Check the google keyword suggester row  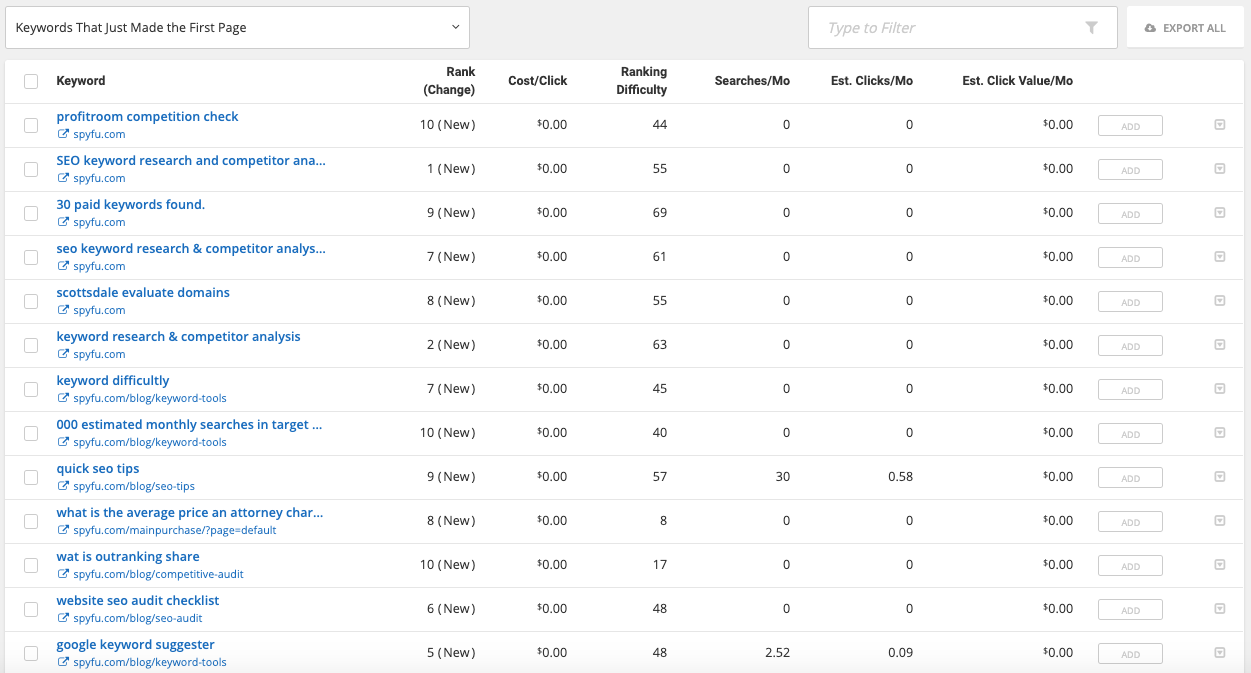[x=31, y=653]
